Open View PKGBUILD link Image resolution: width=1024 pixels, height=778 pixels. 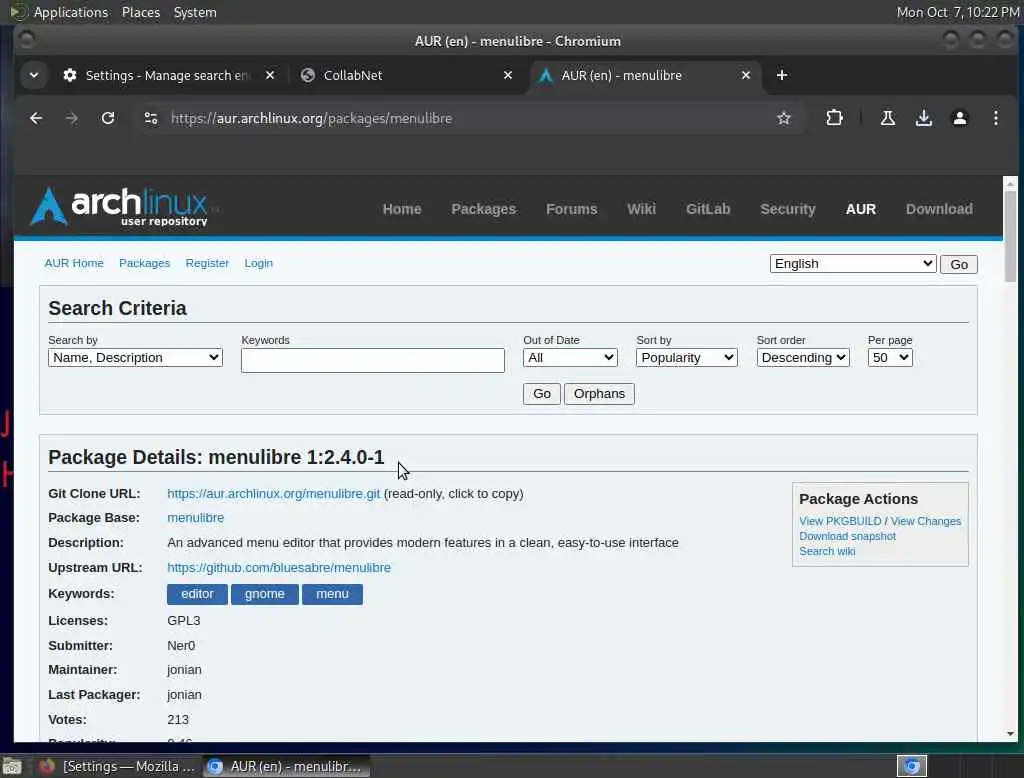[x=840, y=521]
